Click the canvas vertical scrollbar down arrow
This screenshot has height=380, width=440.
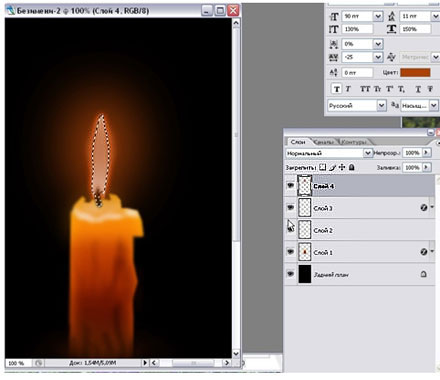pos(236,354)
